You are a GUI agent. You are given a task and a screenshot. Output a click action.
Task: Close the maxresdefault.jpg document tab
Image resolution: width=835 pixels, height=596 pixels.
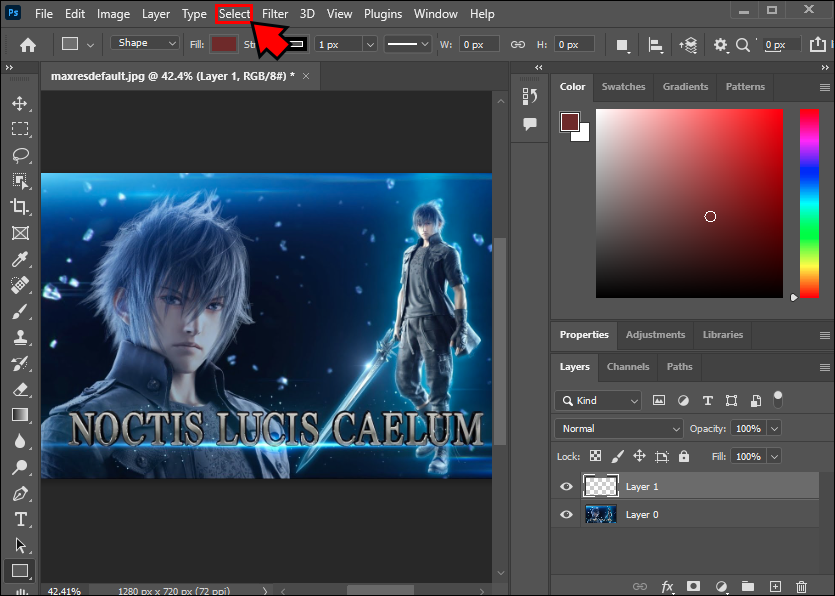pyautogui.click(x=306, y=76)
